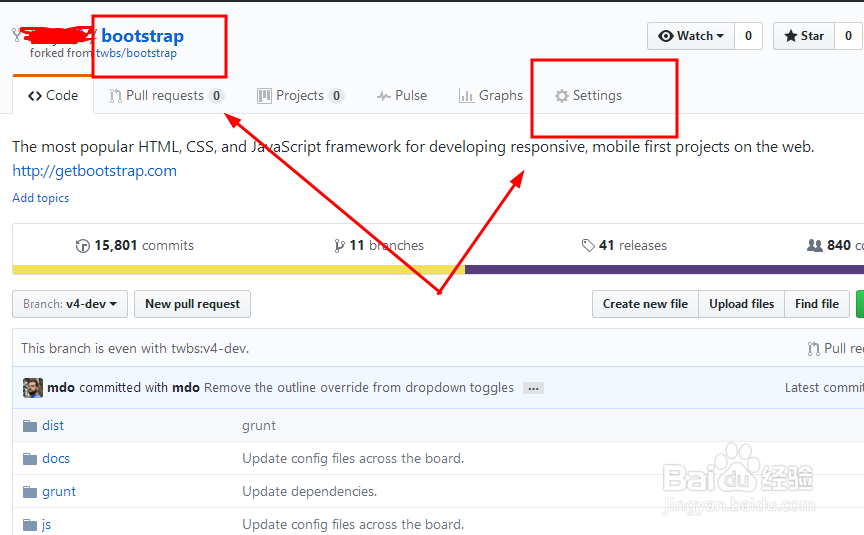This screenshot has width=864, height=535.
Task: Open the Branch v4-dev dropdown
Action: [70, 304]
